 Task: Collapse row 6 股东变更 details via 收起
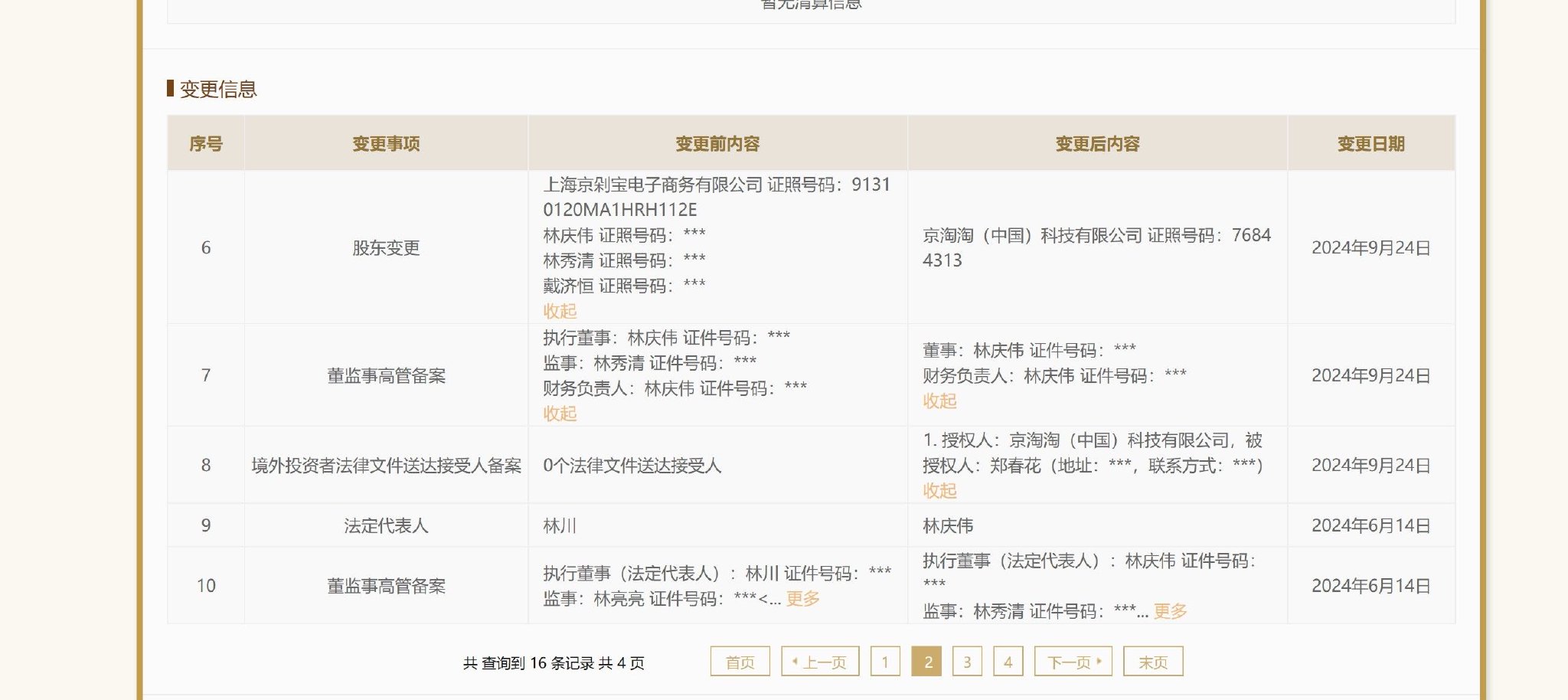pos(560,311)
